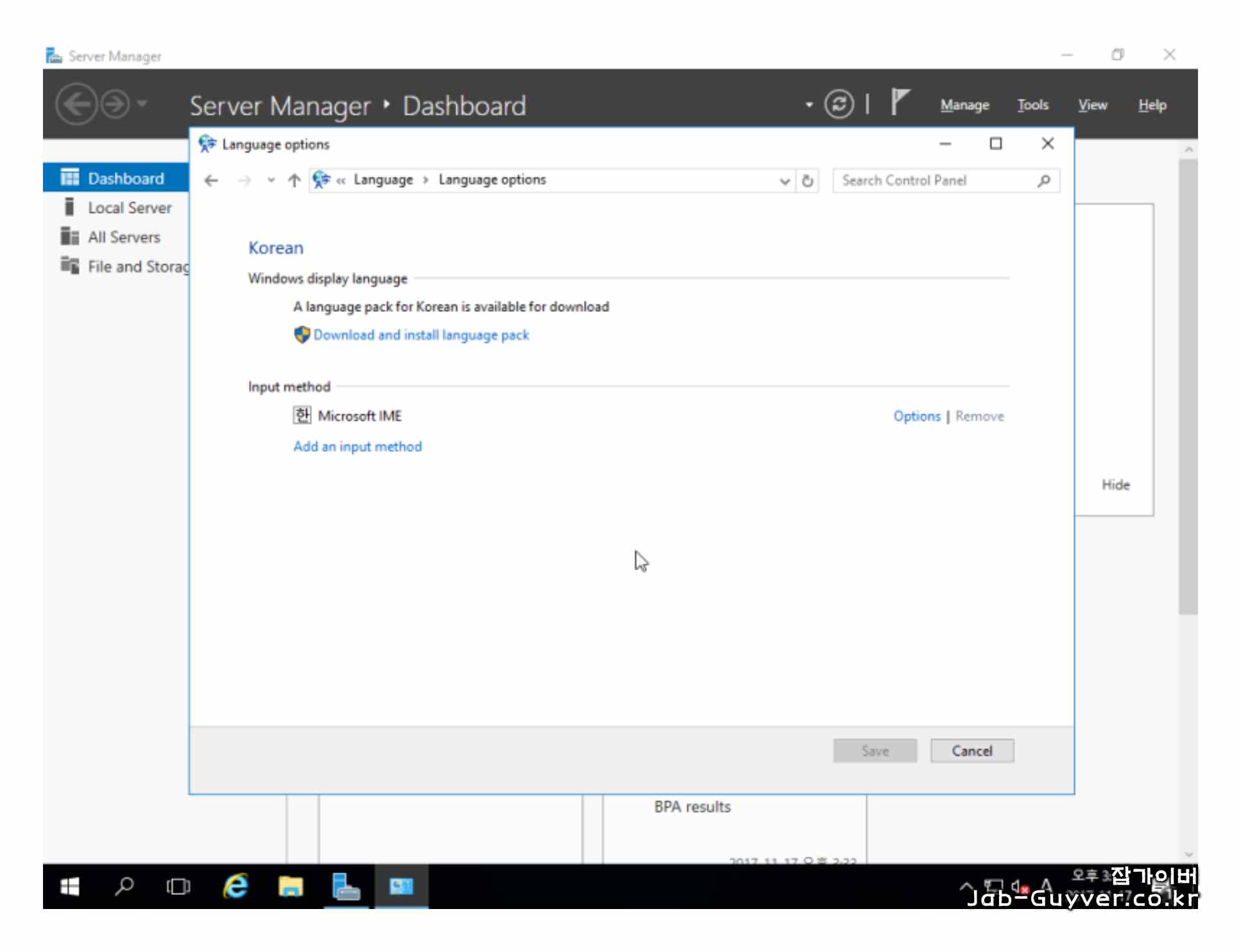This screenshot has height=952, width=1241.
Task: Open Internet Explorer from the taskbar
Action: pos(235,886)
